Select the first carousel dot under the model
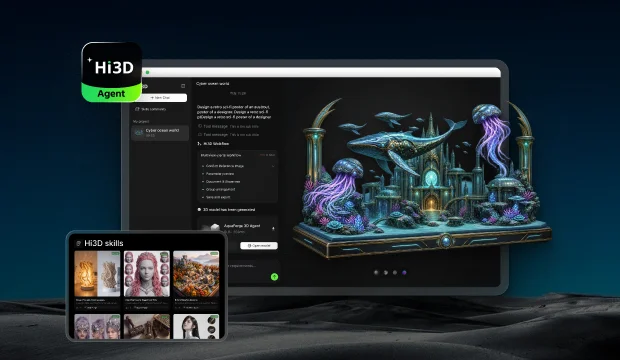620x360 pixels. [x=376, y=273]
